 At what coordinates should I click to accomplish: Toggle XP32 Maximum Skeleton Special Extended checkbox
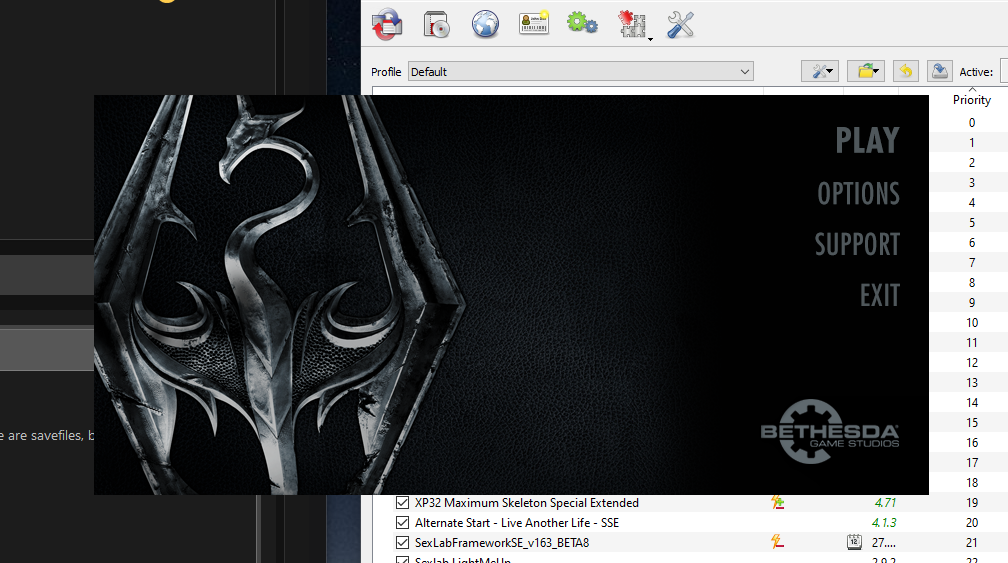tap(402, 503)
